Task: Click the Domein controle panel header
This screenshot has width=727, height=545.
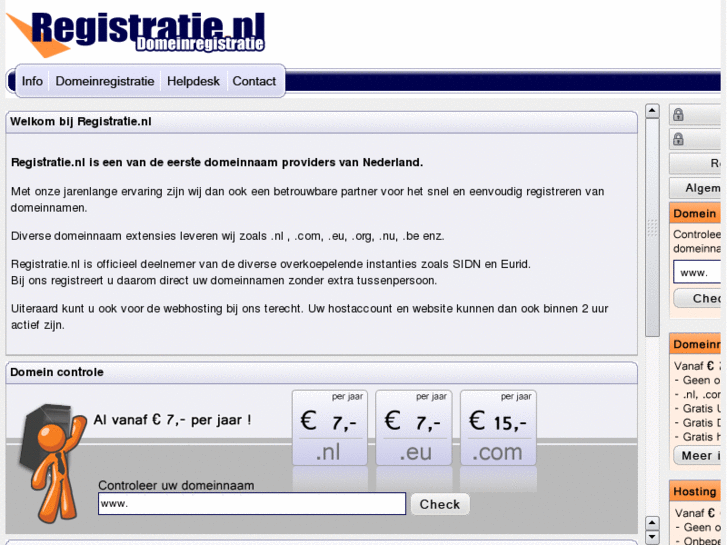Action: pos(321,372)
